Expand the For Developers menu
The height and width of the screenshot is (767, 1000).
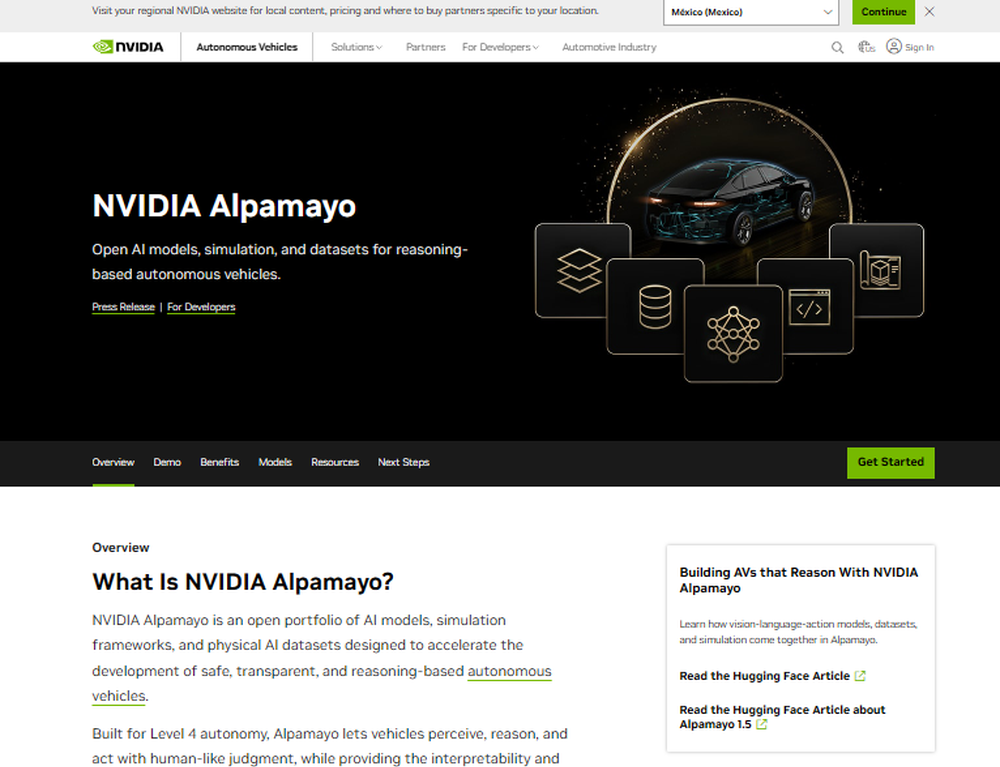pos(500,47)
